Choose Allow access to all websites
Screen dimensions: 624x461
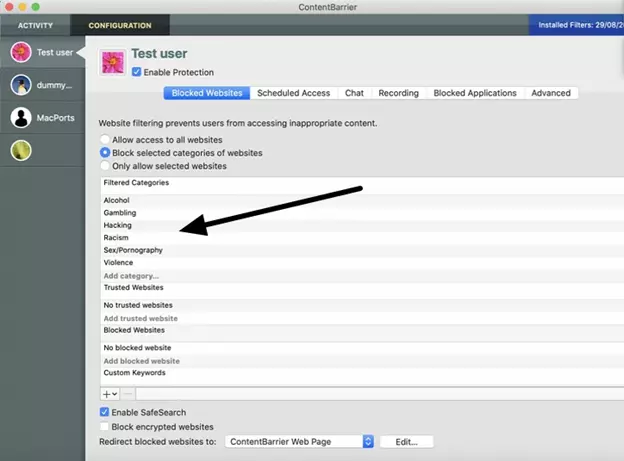click(x=105, y=140)
